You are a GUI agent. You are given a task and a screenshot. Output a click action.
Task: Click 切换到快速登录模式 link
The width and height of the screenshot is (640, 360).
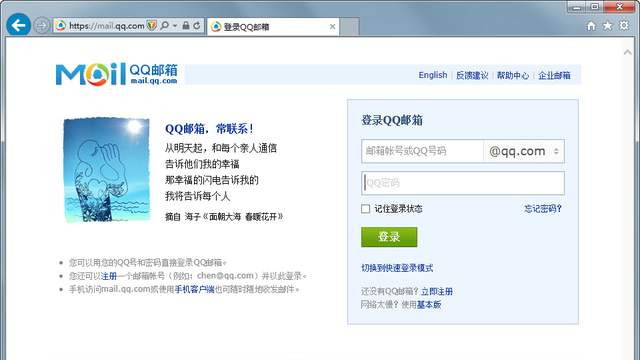397,268
